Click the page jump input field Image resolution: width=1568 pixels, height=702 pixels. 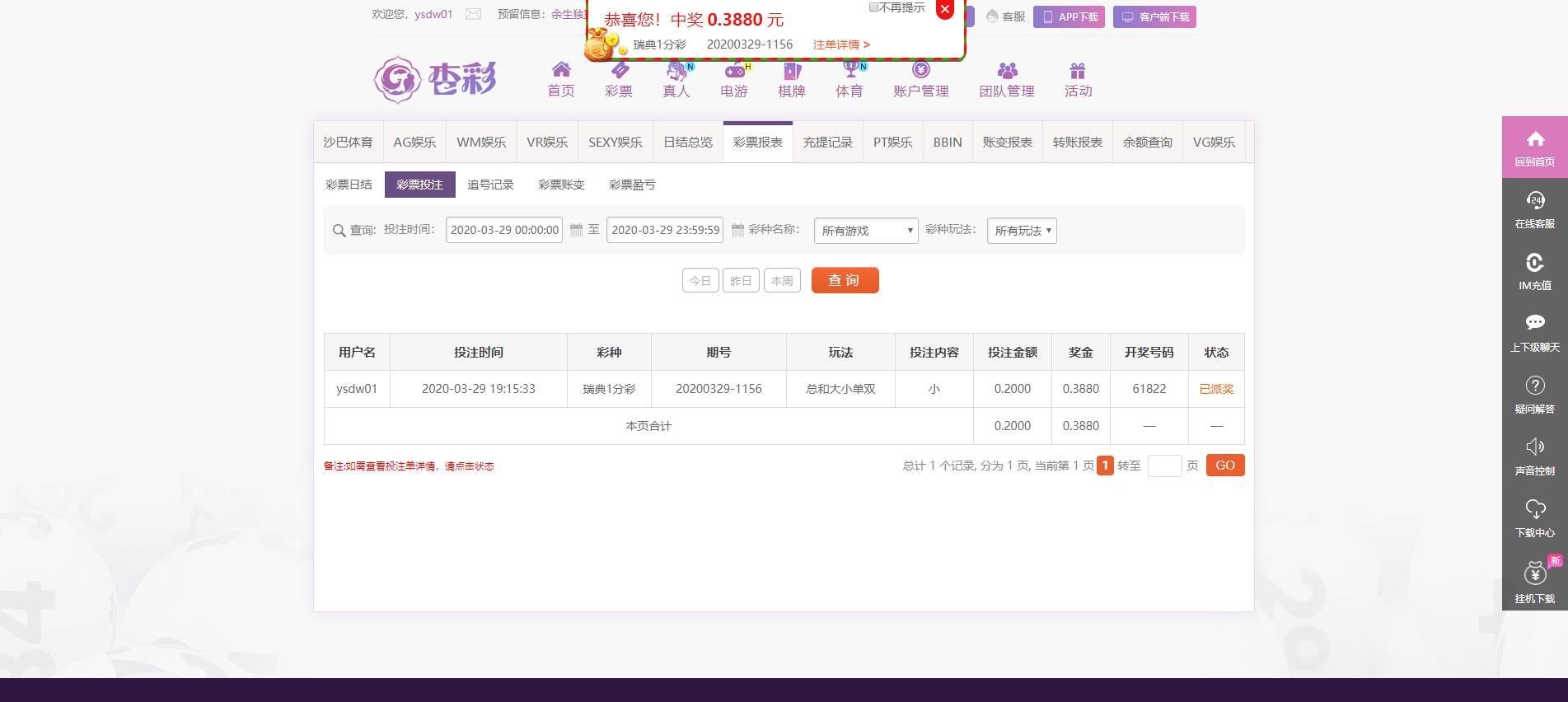pos(1164,466)
